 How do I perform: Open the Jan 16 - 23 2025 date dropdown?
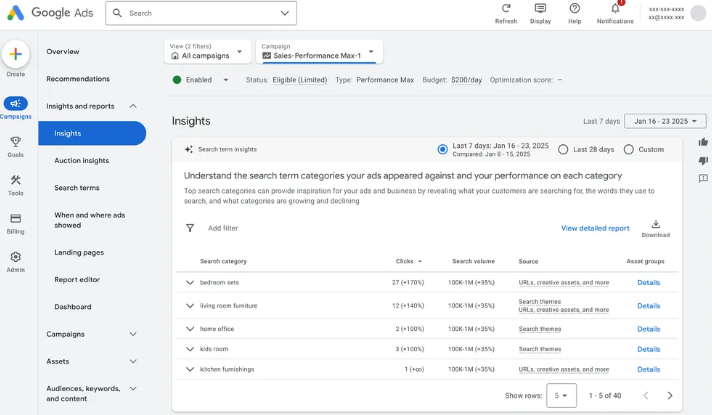(x=665, y=121)
